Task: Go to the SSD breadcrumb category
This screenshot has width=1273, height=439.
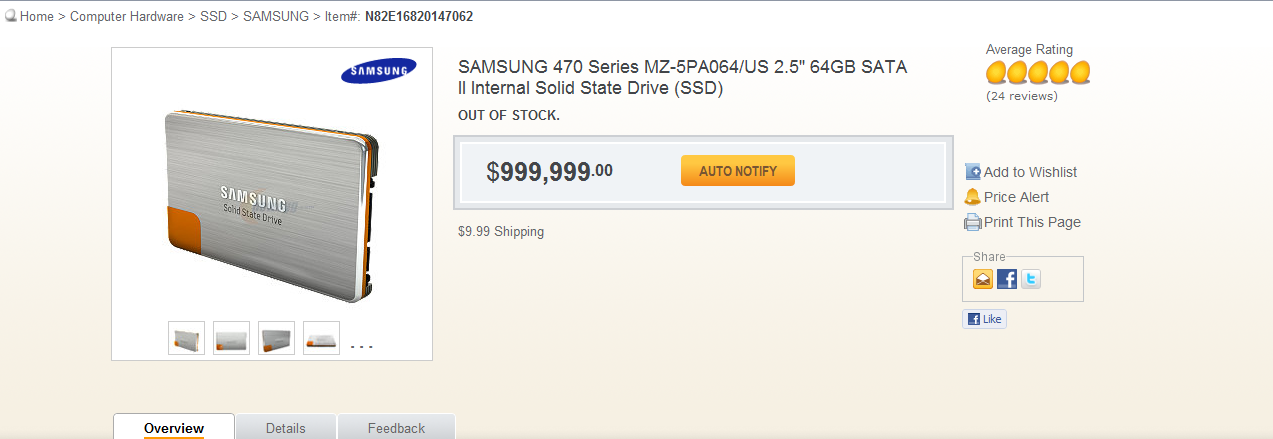Action: (x=214, y=16)
